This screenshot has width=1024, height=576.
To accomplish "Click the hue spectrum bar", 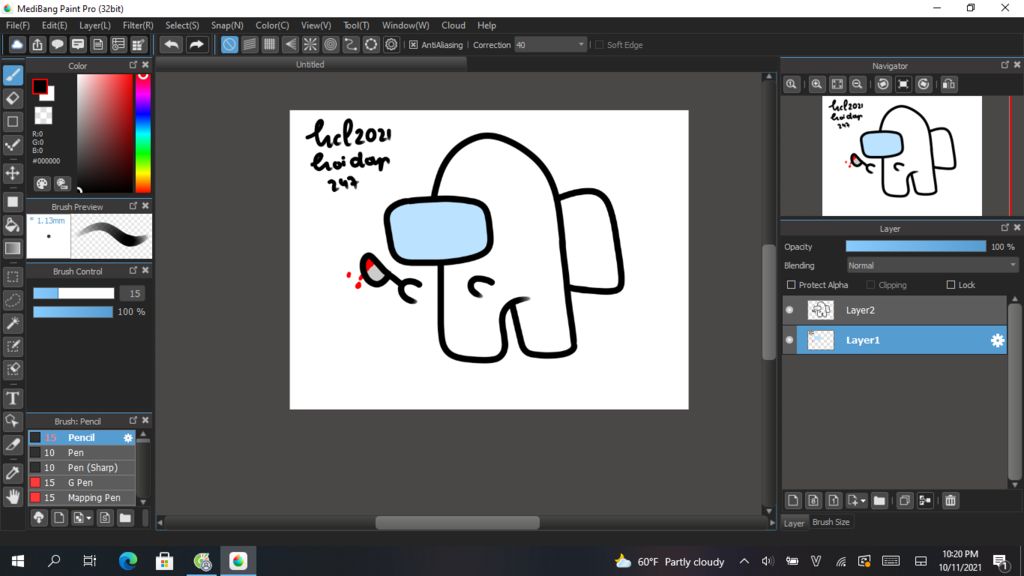I will 143,133.
